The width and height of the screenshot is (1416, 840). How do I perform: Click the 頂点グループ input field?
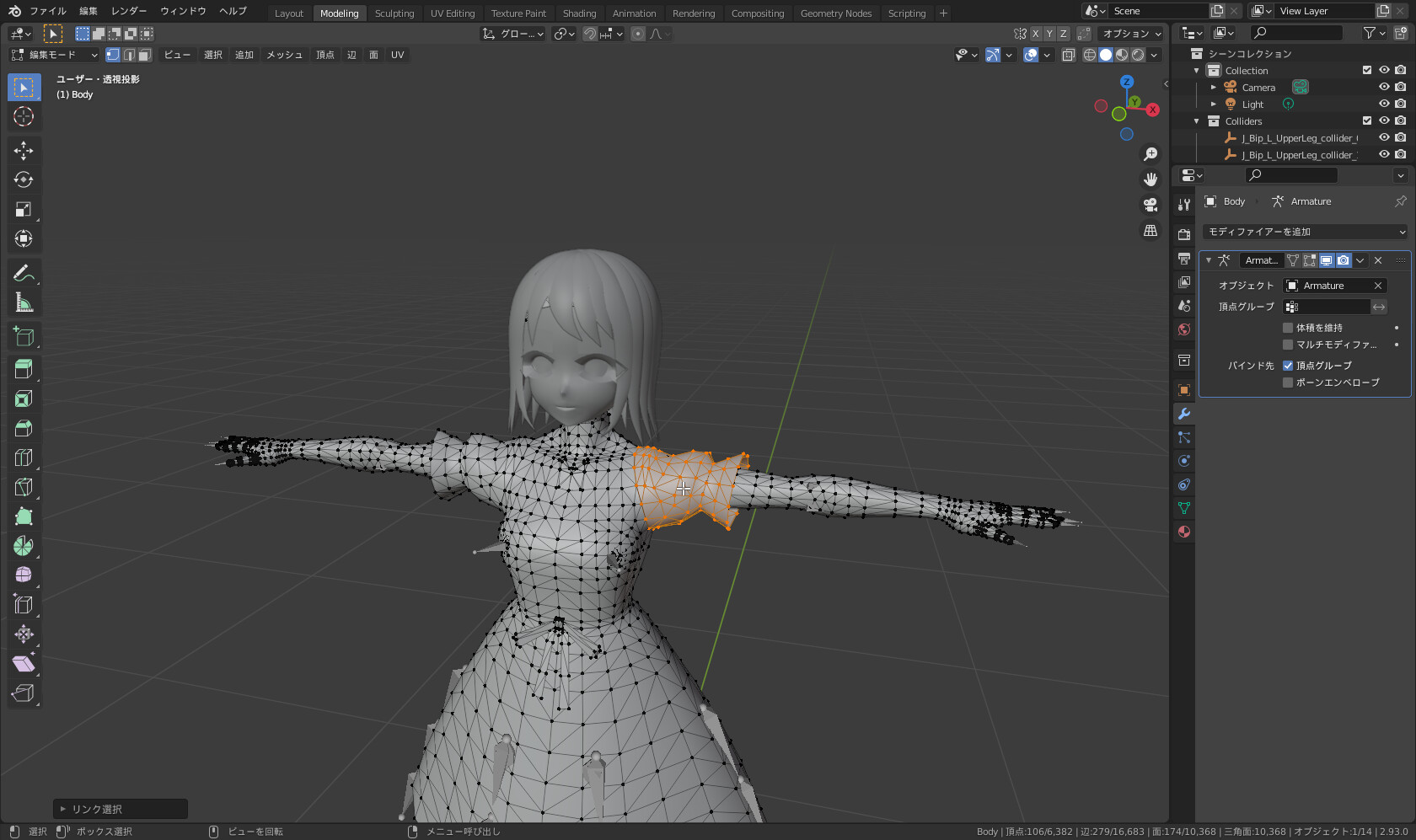1327,307
